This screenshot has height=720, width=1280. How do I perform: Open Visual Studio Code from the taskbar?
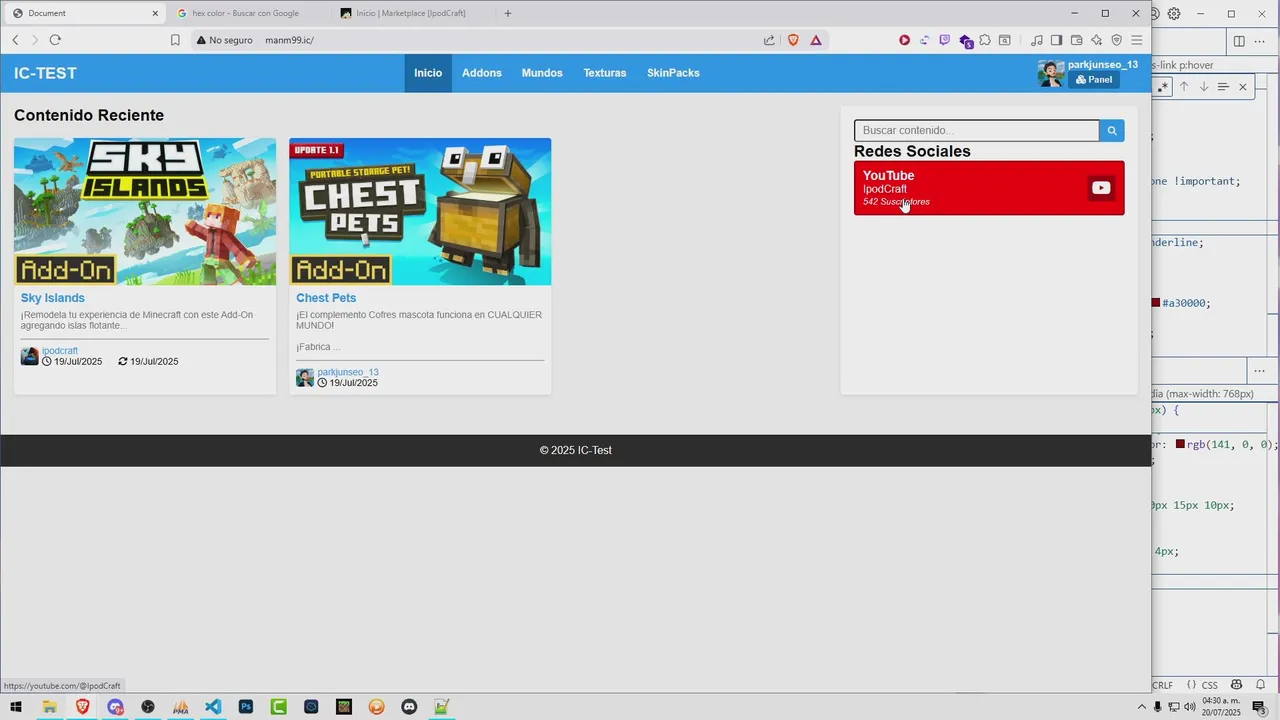tap(213, 707)
